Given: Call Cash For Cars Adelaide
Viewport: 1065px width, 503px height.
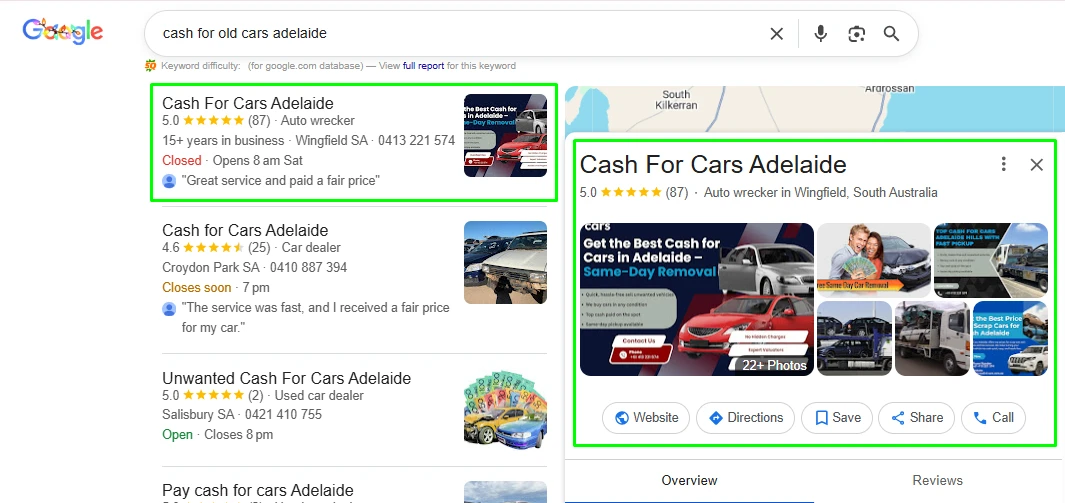Looking at the screenshot, I should tap(992, 418).
